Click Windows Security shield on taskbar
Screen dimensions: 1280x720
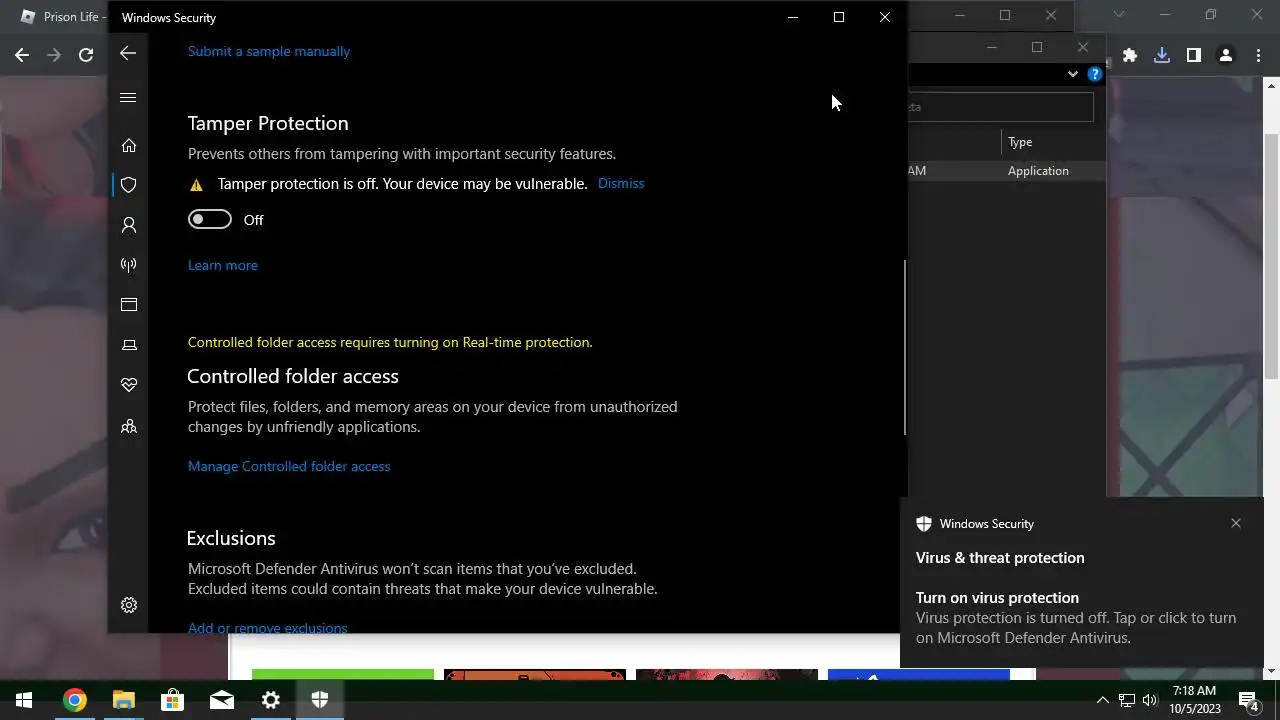click(x=320, y=700)
